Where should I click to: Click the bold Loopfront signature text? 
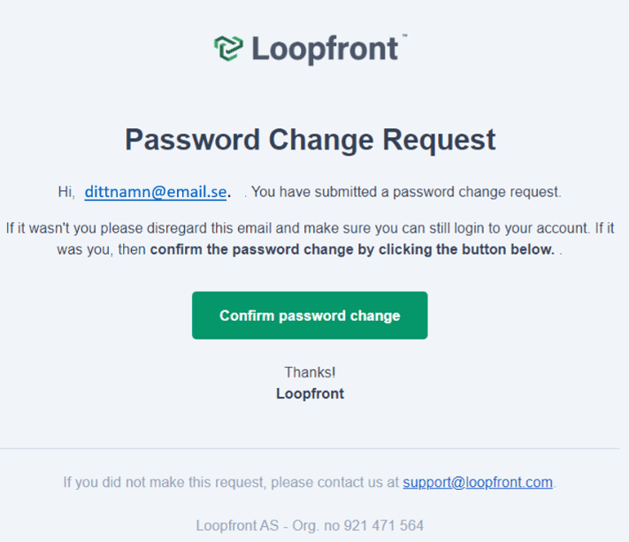pyautogui.click(x=310, y=394)
